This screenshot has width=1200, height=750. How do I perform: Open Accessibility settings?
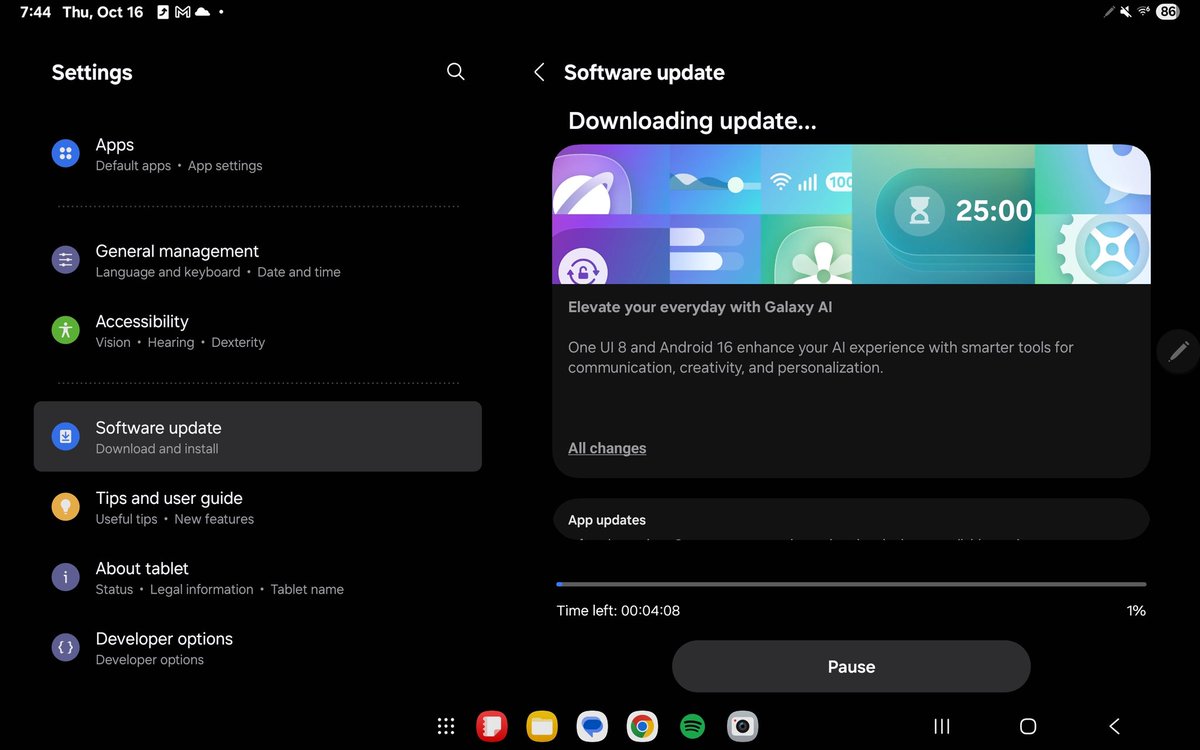click(258, 330)
